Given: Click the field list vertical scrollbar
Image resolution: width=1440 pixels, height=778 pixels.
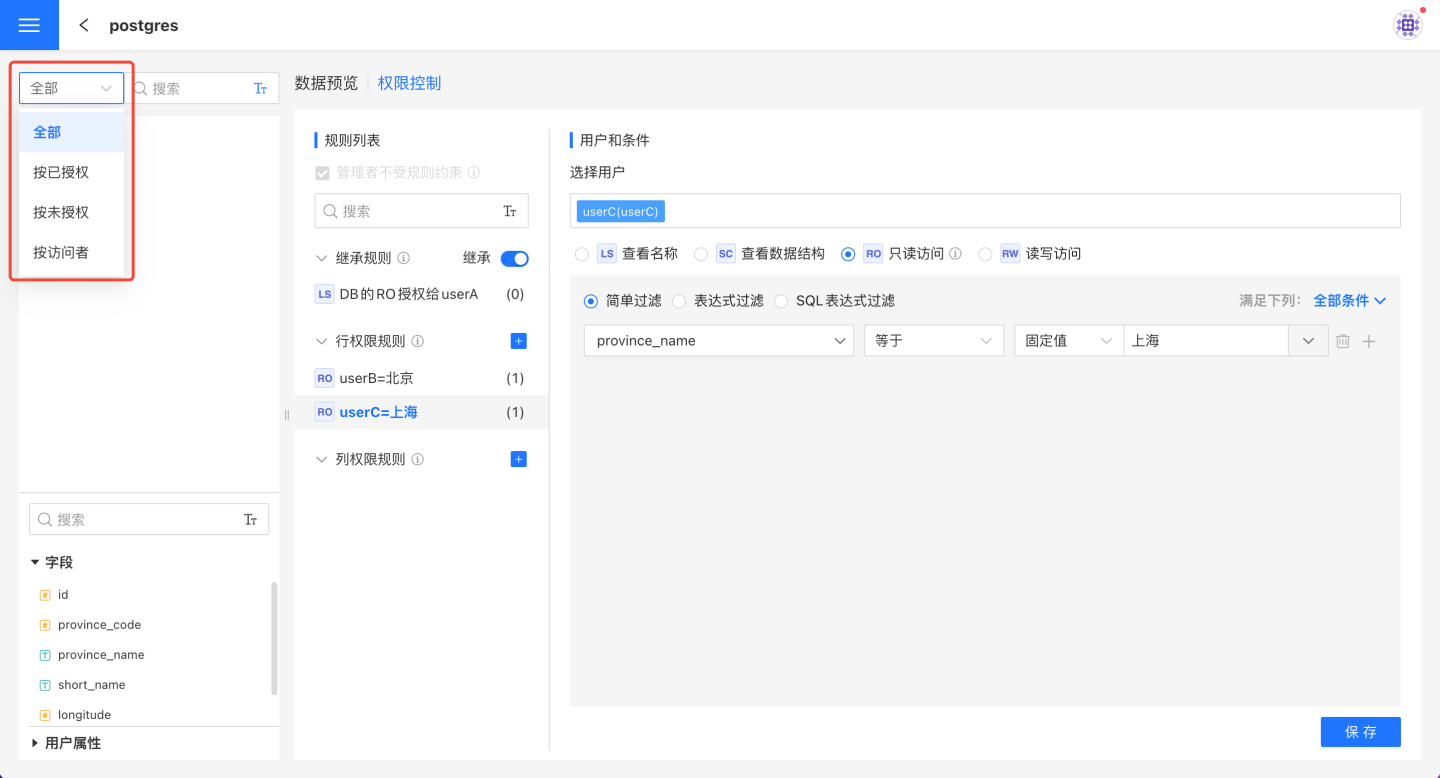Looking at the screenshot, I should 274,638.
